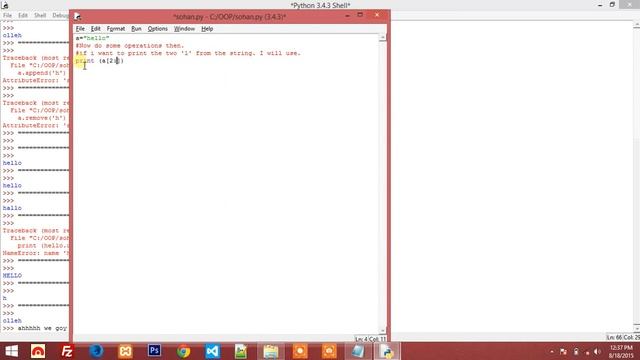Open the Python IDLE taskbar icon
This screenshot has height=360, width=640.
387,351
